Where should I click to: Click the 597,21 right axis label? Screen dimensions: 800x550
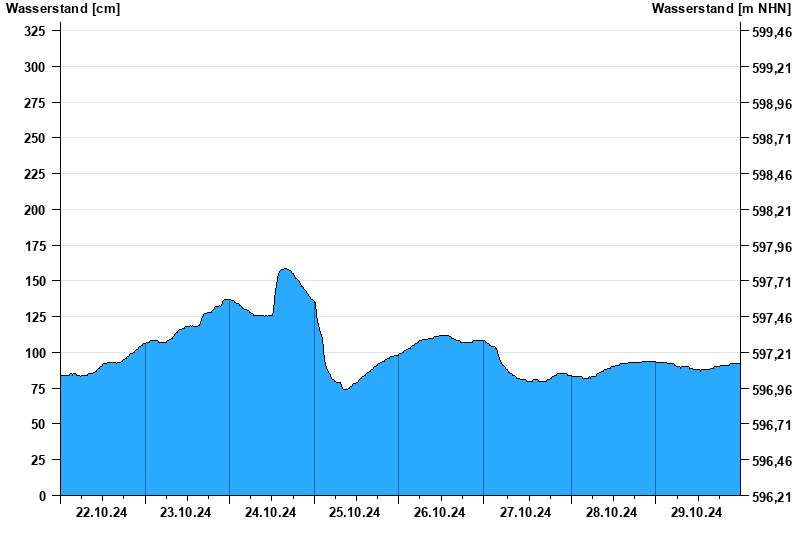[772, 354]
